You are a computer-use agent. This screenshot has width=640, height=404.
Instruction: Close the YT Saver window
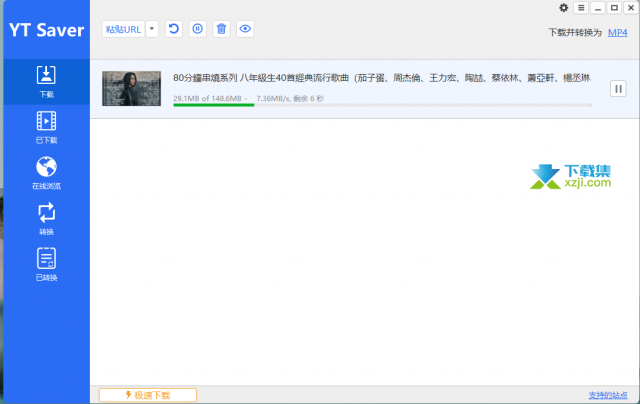pyautogui.click(x=631, y=8)
